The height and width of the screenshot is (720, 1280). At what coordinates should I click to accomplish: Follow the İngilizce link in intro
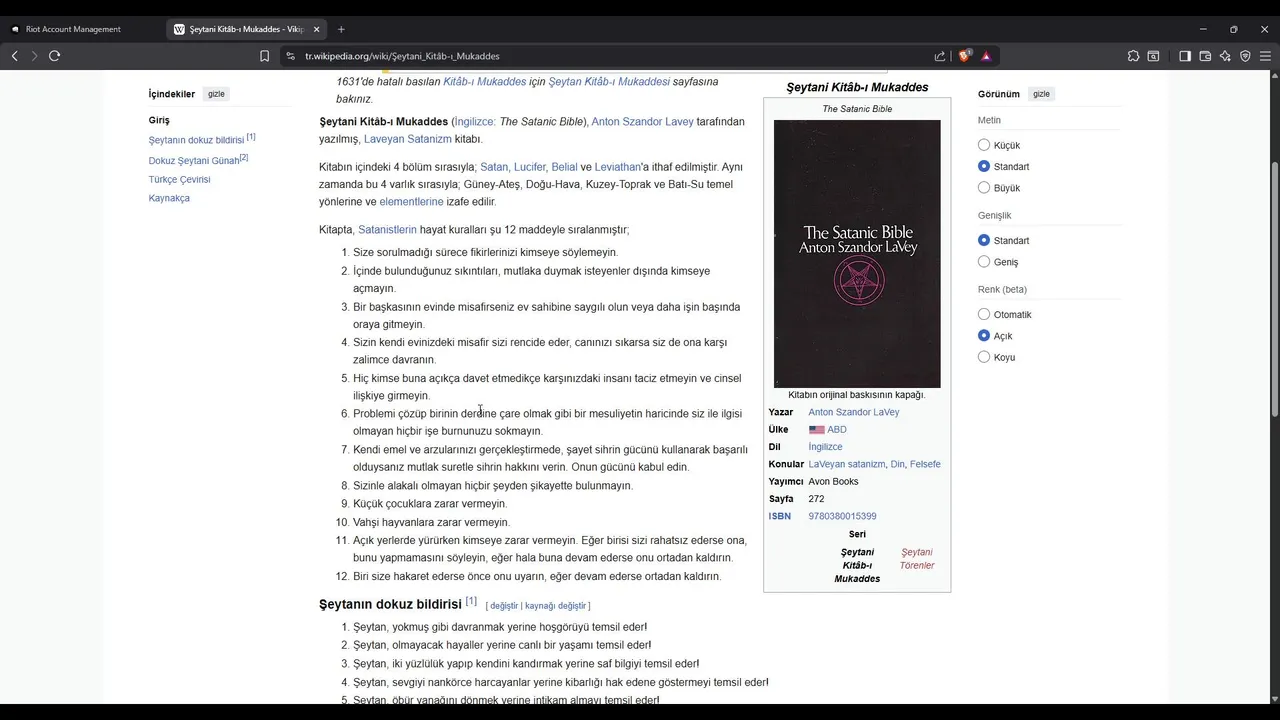click(x=475, y=121)
